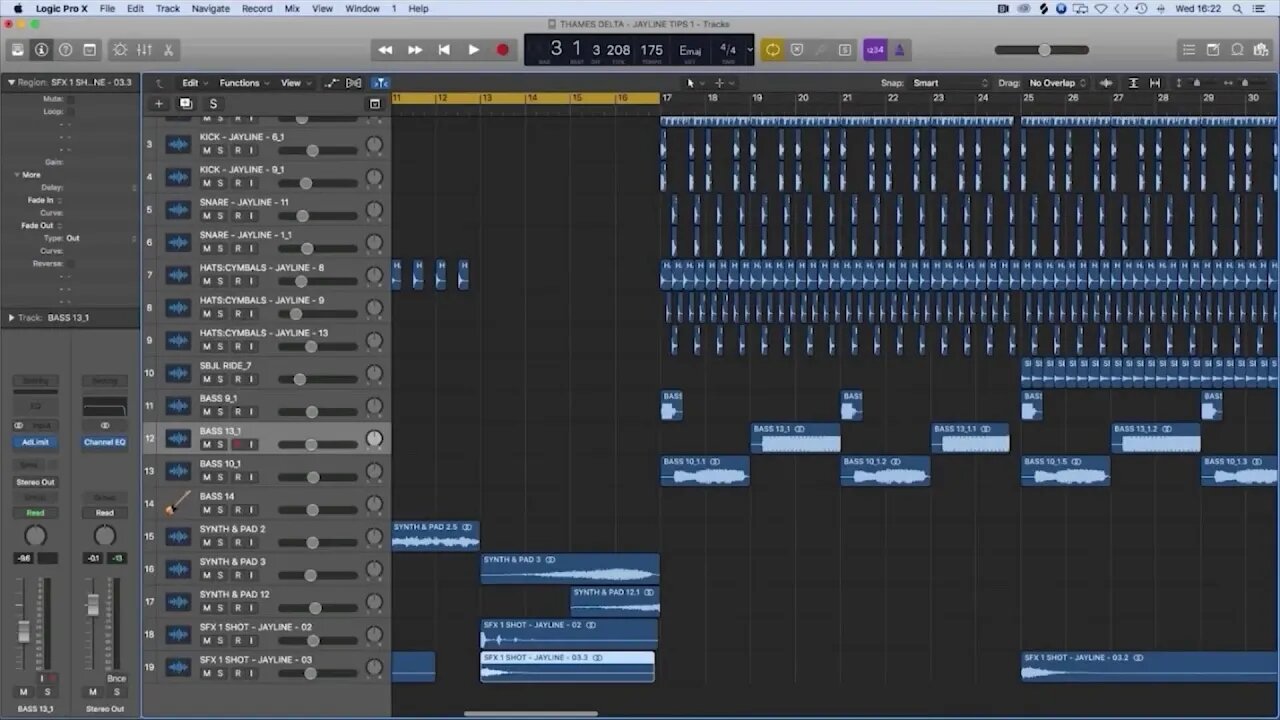
Task: Open Quick Help button
Action: [65, 50]
